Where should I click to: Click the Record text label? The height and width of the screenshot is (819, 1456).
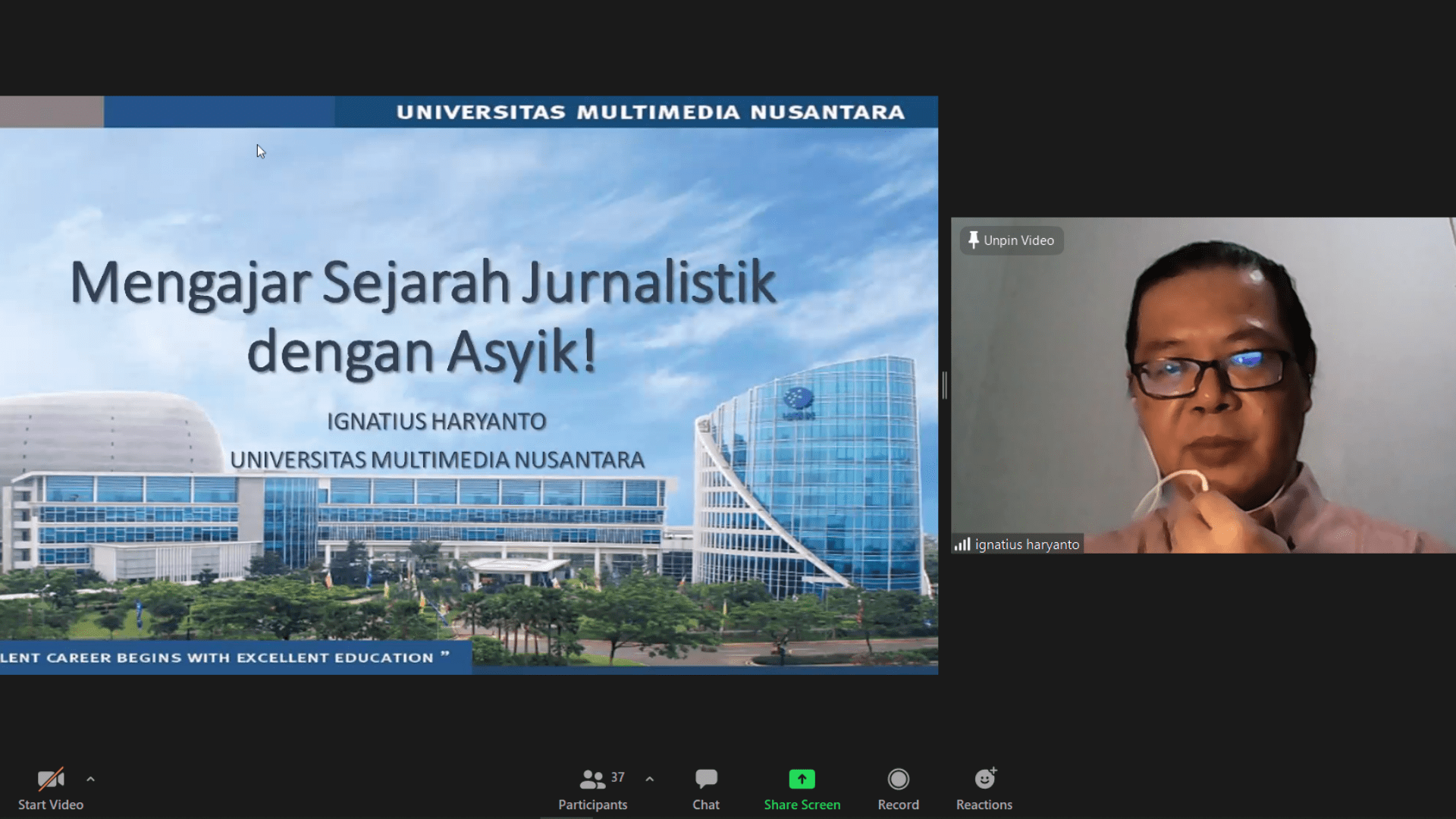898,805
